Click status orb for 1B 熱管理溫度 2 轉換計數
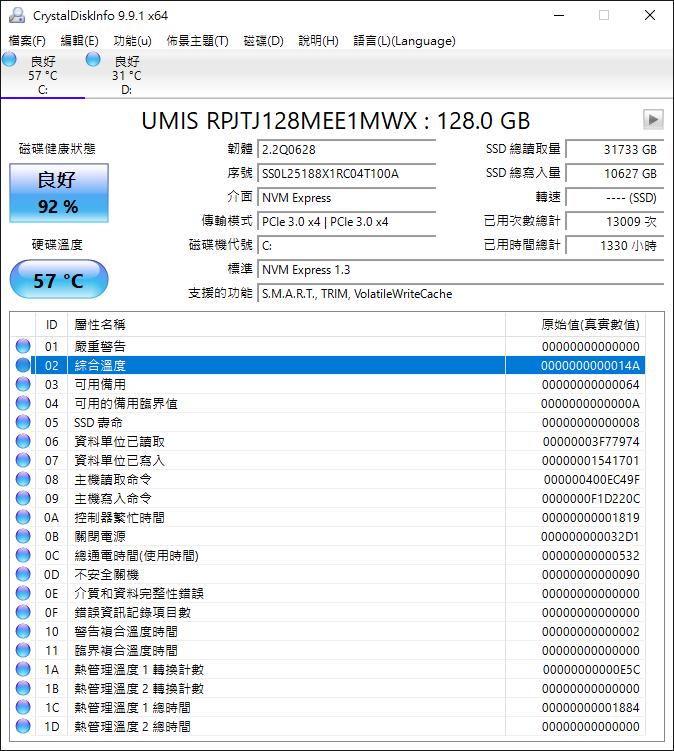Screen dimensions: 674x751 pos(23,688)
